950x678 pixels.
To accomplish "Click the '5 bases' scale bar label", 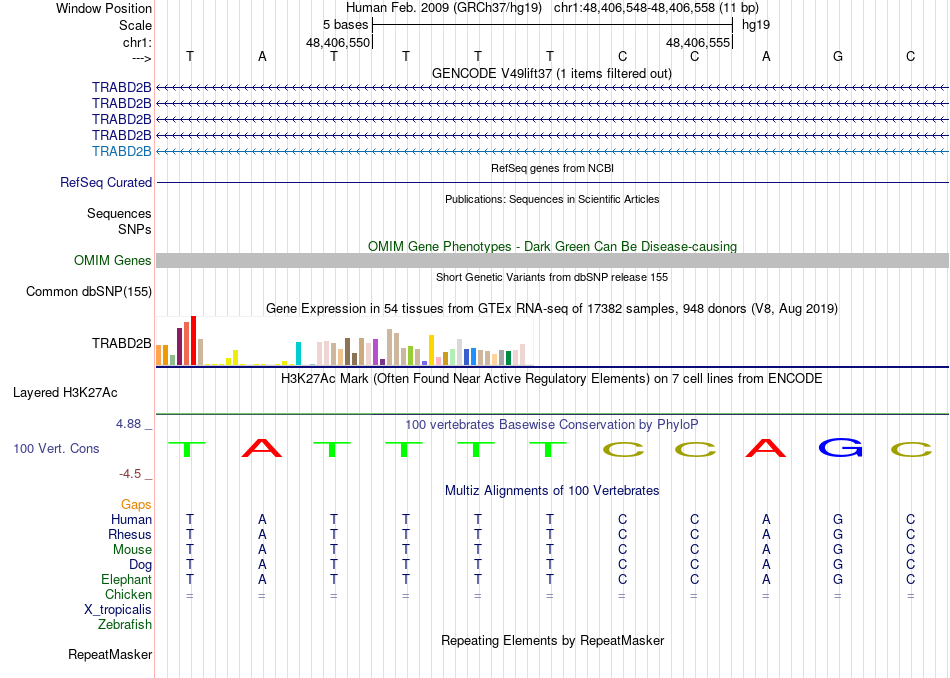I will coord(345,25).
